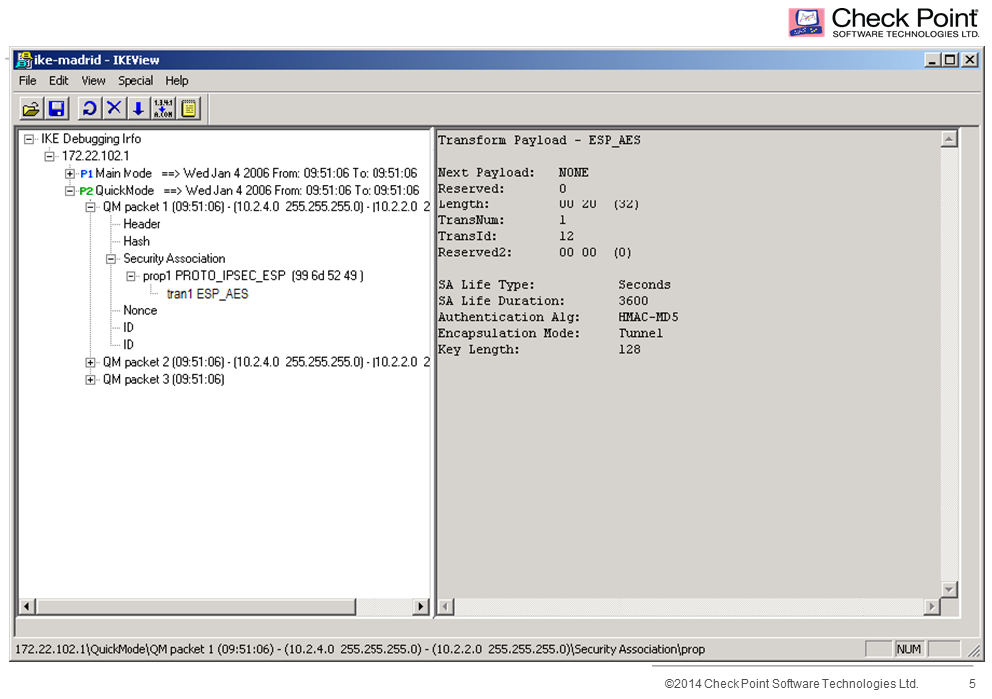Click the IKEView title bar app icon
This screenshot has height=699, width=992.
[x=23, y=60]
